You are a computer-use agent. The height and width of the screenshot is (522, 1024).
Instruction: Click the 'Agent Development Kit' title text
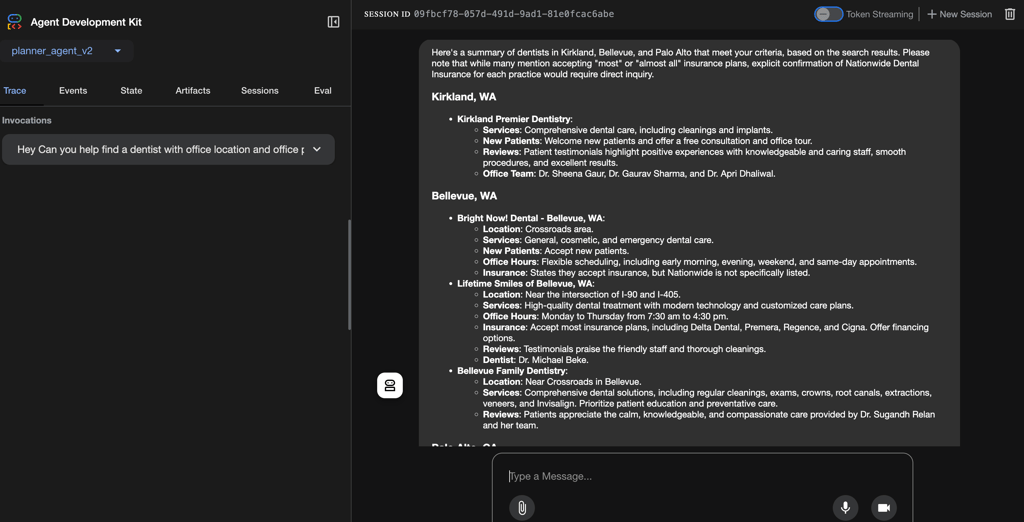pos(86,22)
